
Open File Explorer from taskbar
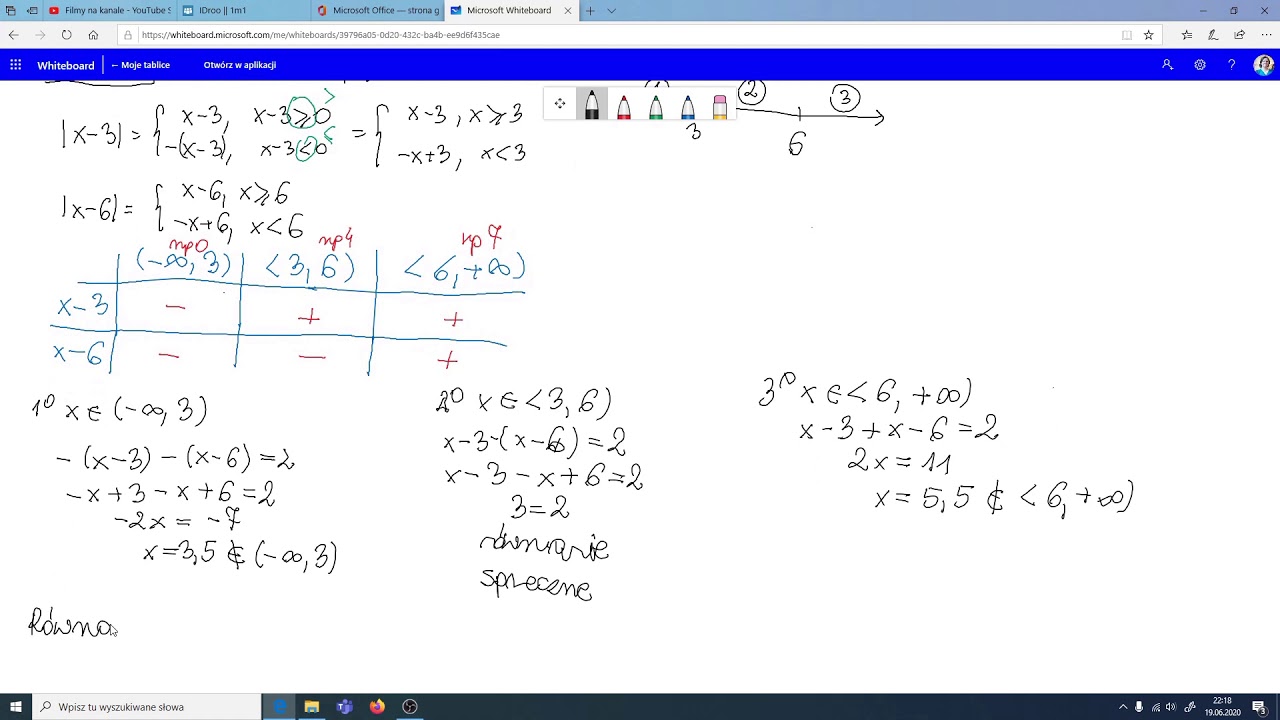[312, 707]
